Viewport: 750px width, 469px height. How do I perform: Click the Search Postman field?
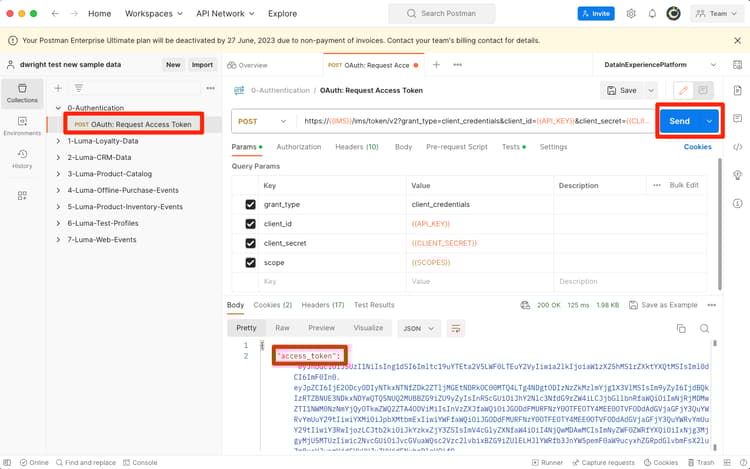point(442,13)
